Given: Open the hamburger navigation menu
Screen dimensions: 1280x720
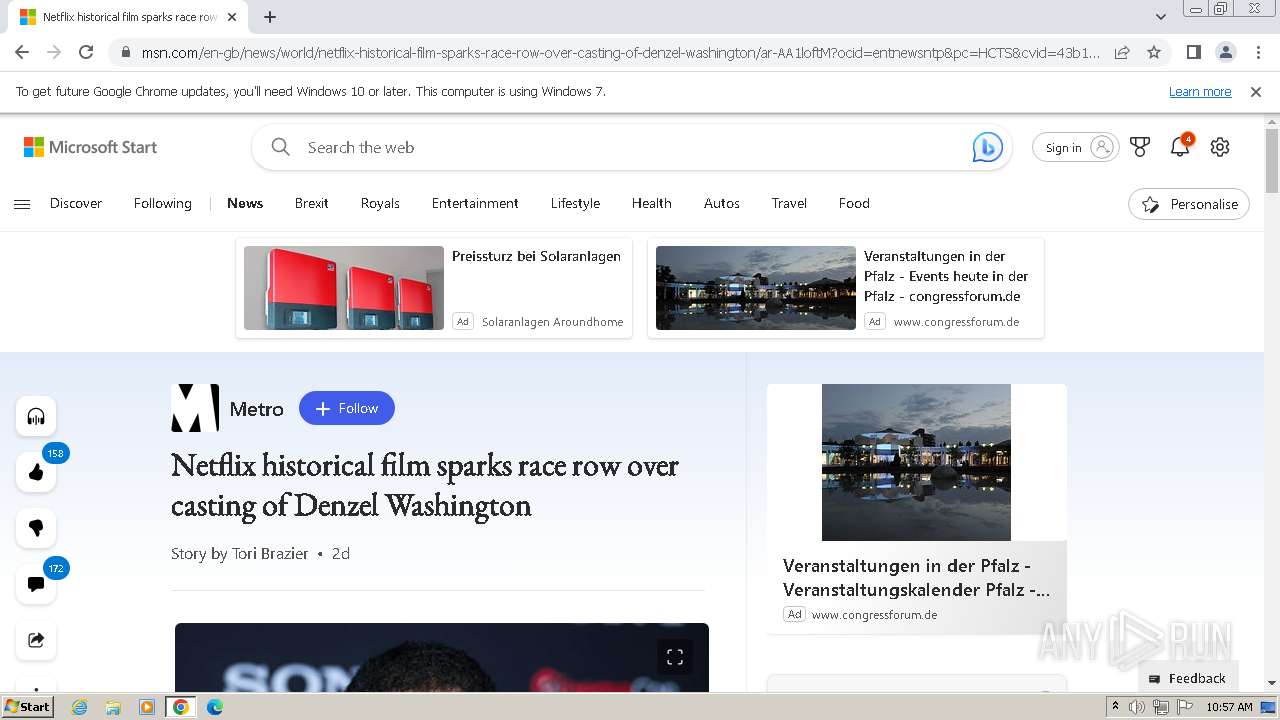Looking at the screenshot, I should [22, 204].
